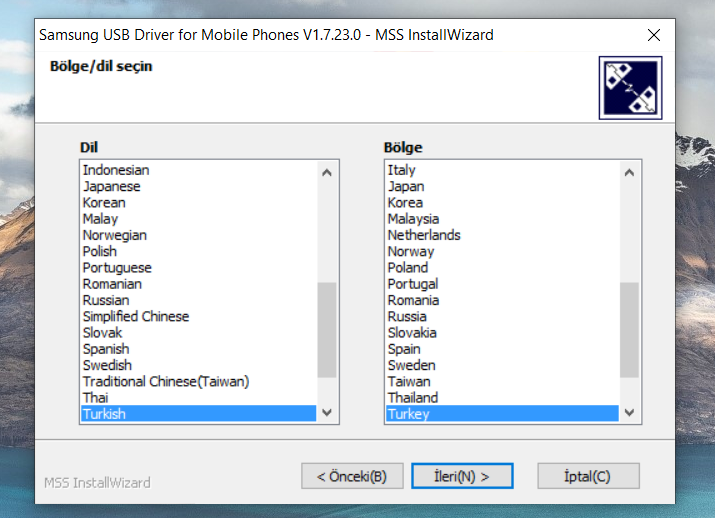Image resolution: width=715 pixels, height=518 pixels.
Task: Pick Swedish from the Dil list
Action: pos(199,365)
